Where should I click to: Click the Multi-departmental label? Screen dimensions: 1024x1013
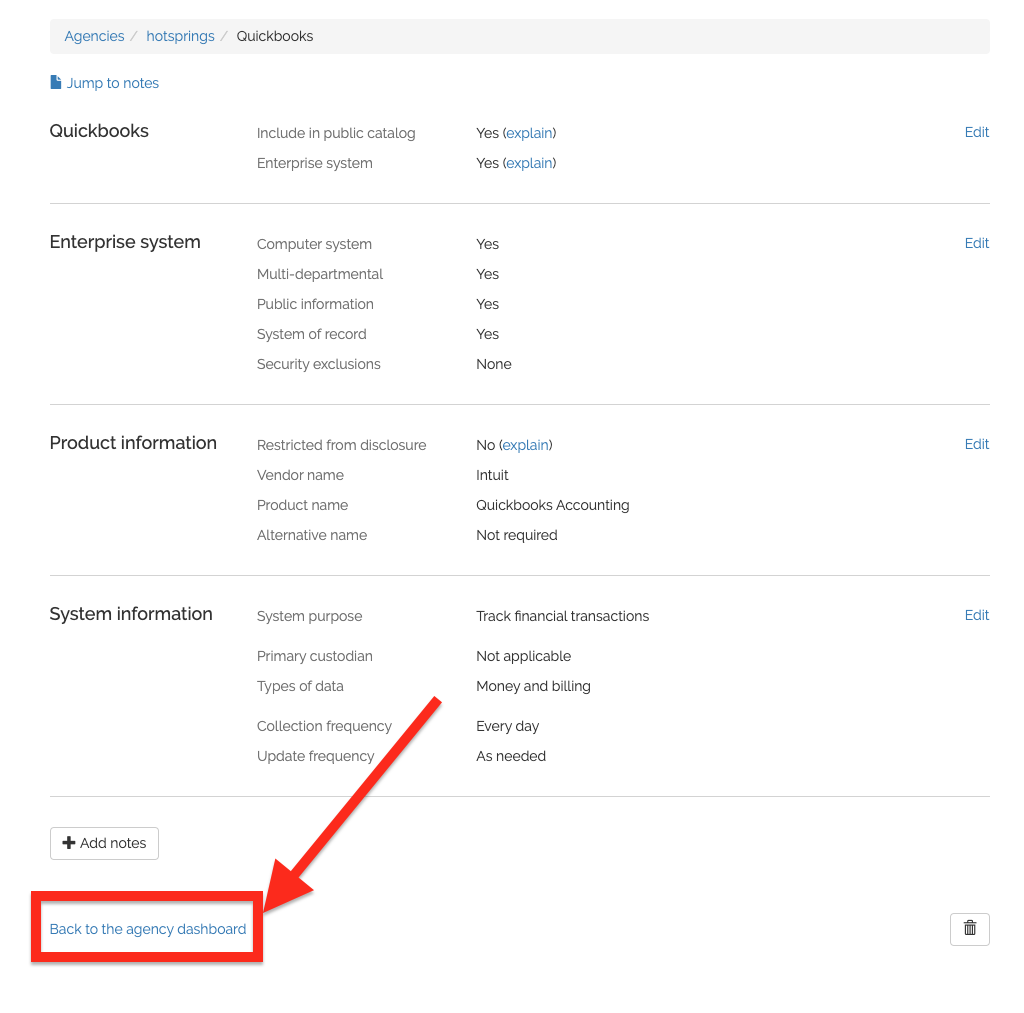point(319,274)
